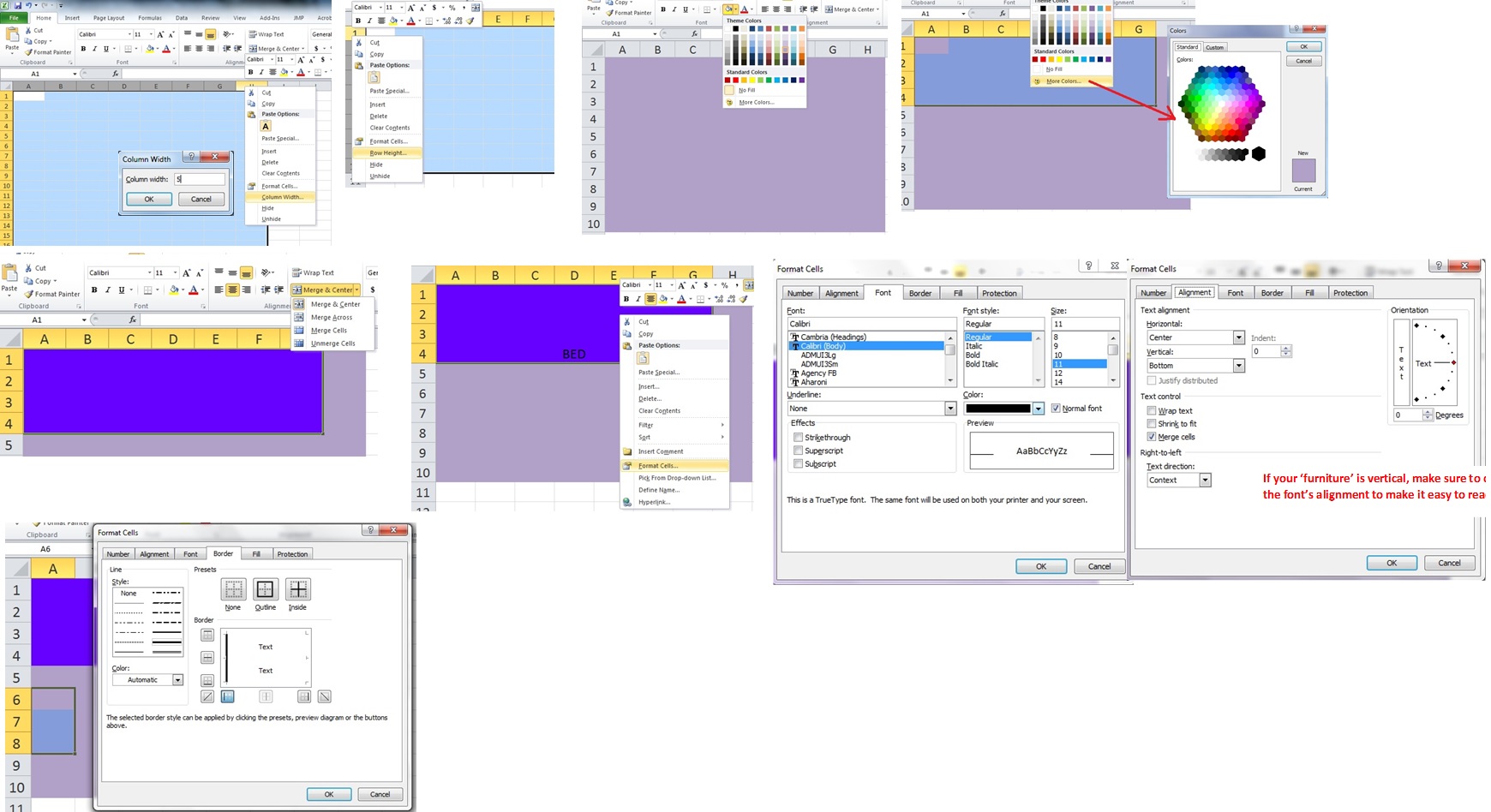
Task: Toggle the diagonal-up border button
Action: pyautogui.click(x=207, y=696)
